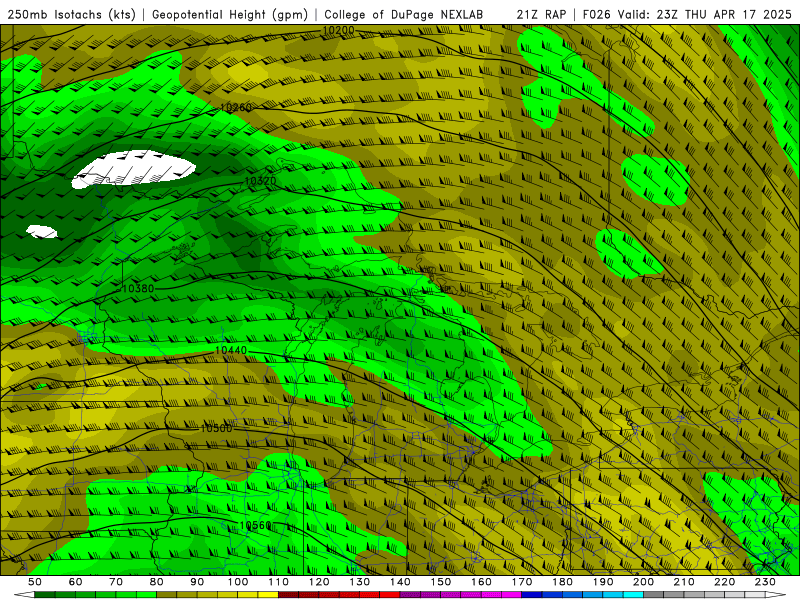Click the 60 value on the color scale

(76, 582)
